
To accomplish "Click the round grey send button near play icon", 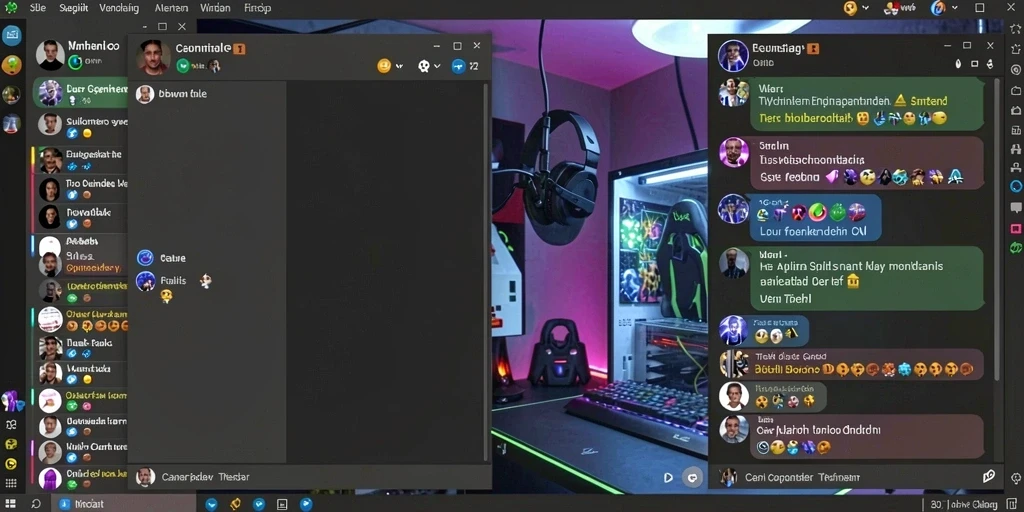I will coord(692,477).
